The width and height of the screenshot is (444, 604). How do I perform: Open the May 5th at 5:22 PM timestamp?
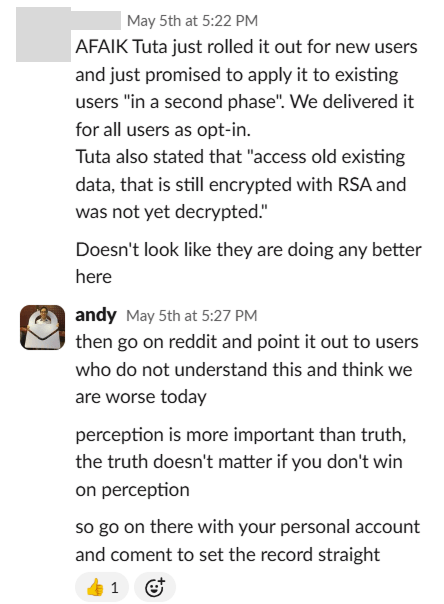coord(192,20)
